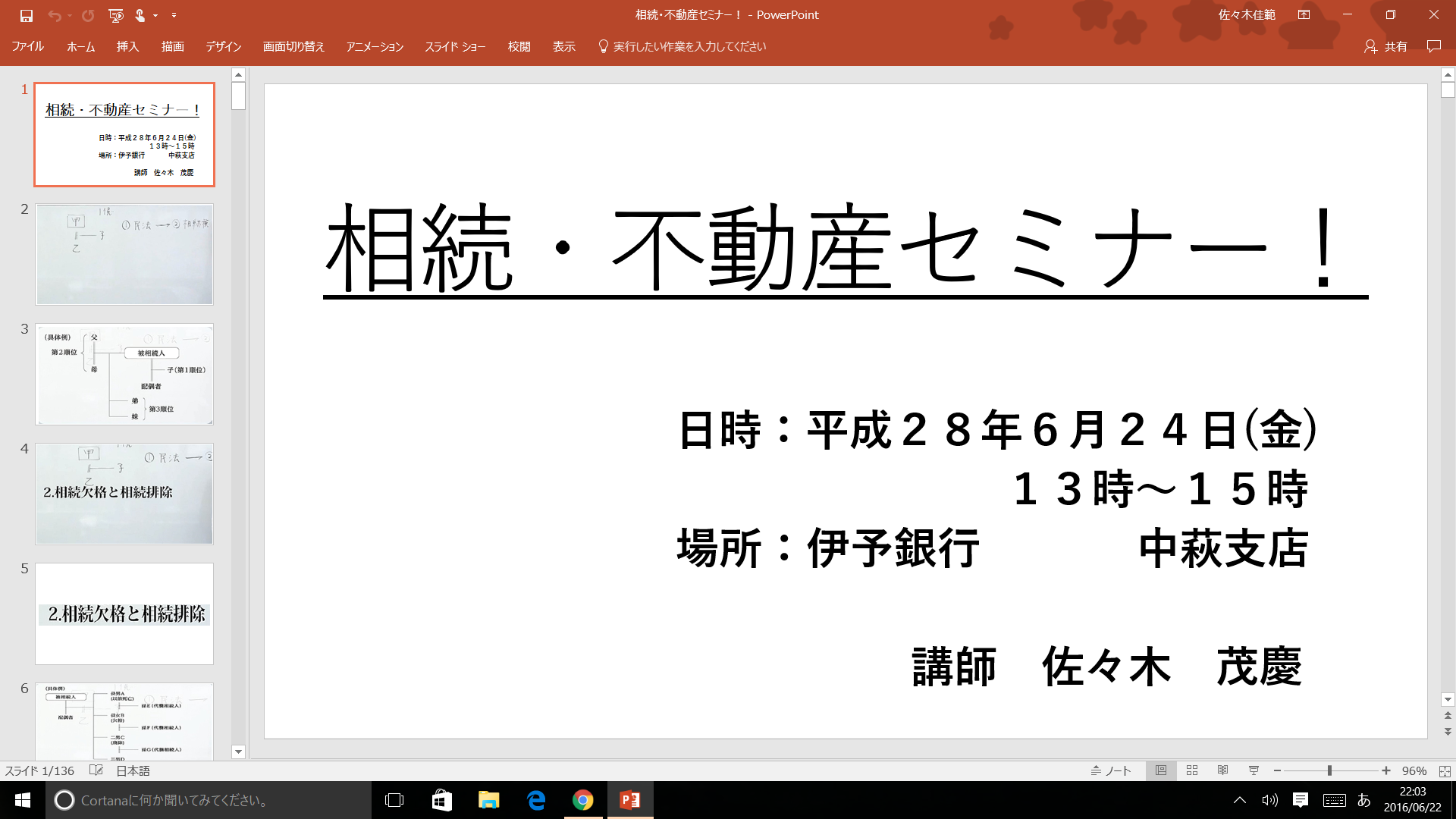Open the アニメーション ribbon tab
1456x819 pixels.
point(375,46)
